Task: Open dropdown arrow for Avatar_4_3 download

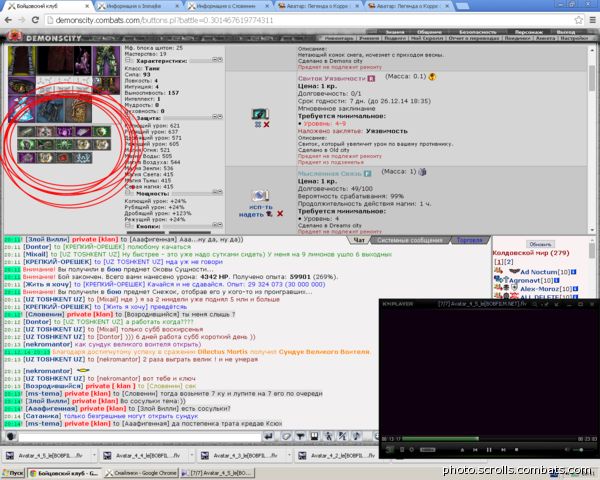Action: 289,455
